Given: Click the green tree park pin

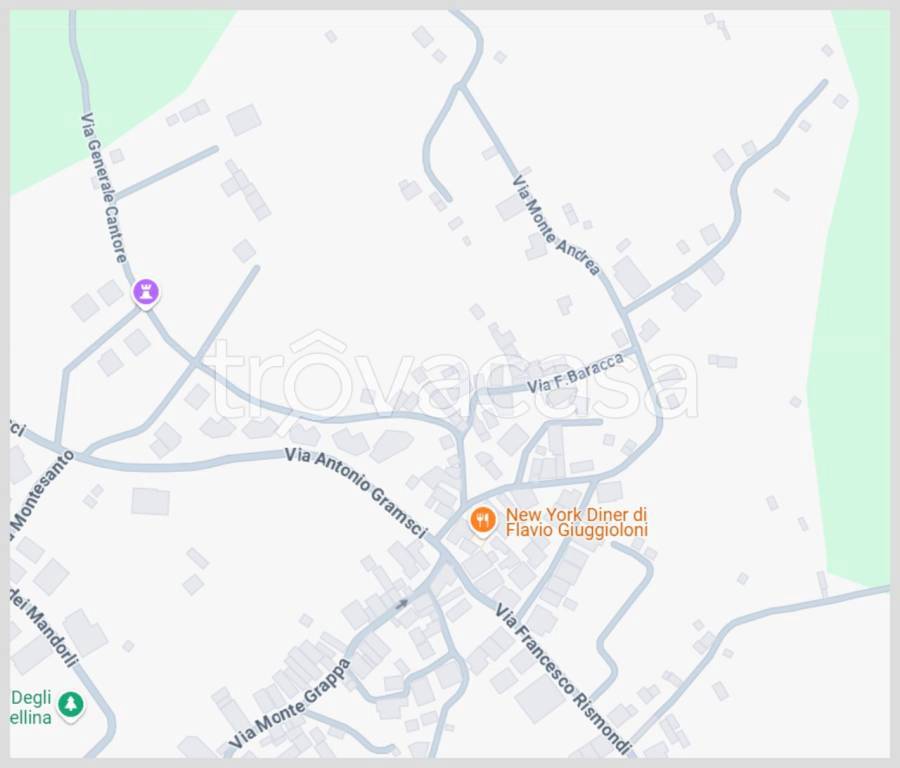Looking at the screenshot, I should pos(71,705).
